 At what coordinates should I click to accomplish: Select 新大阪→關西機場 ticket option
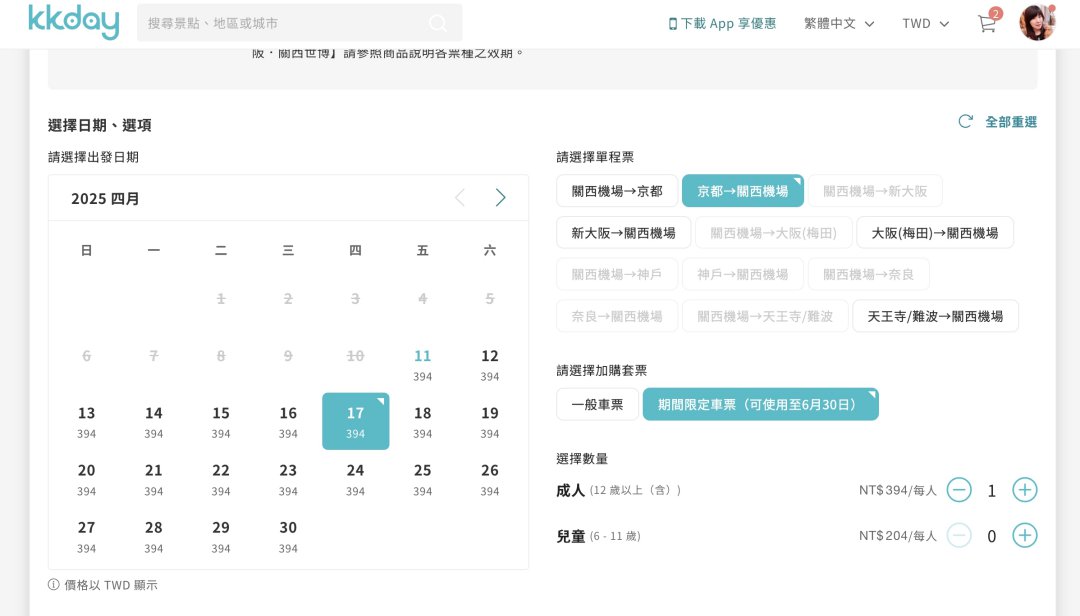(623, 233)
